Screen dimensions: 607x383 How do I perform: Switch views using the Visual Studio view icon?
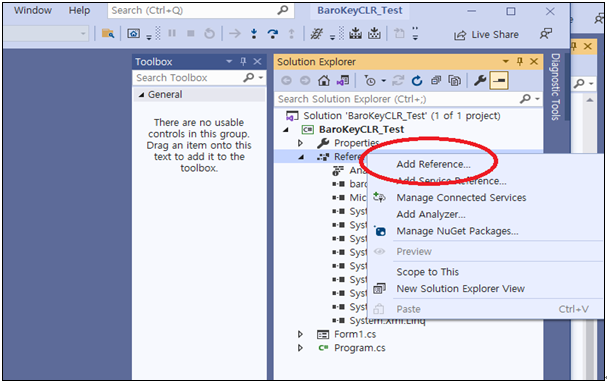343,81
